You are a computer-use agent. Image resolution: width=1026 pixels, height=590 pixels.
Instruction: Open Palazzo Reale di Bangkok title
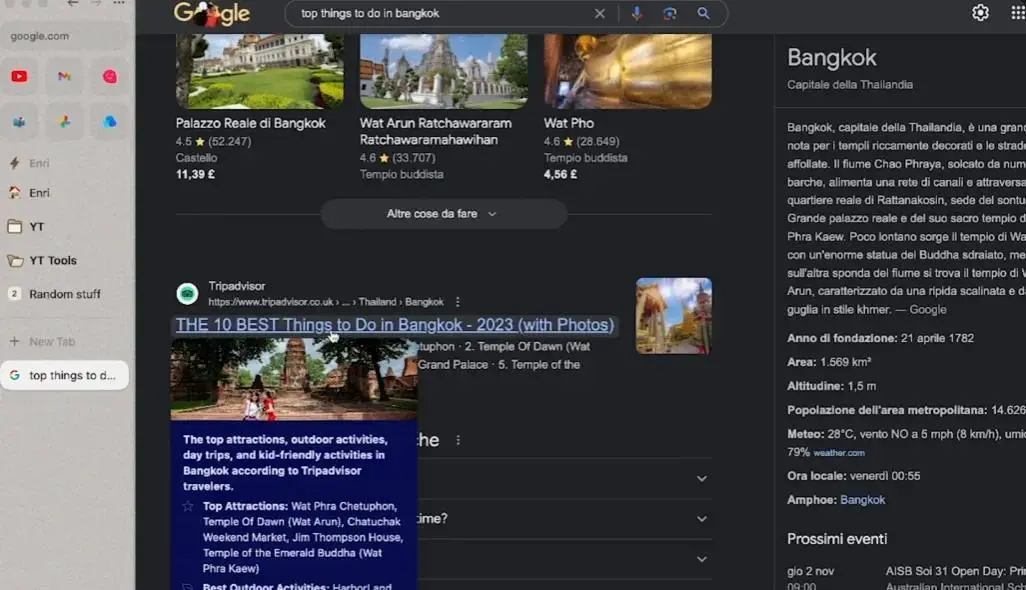pyautogui.click(x=251, y=123)
